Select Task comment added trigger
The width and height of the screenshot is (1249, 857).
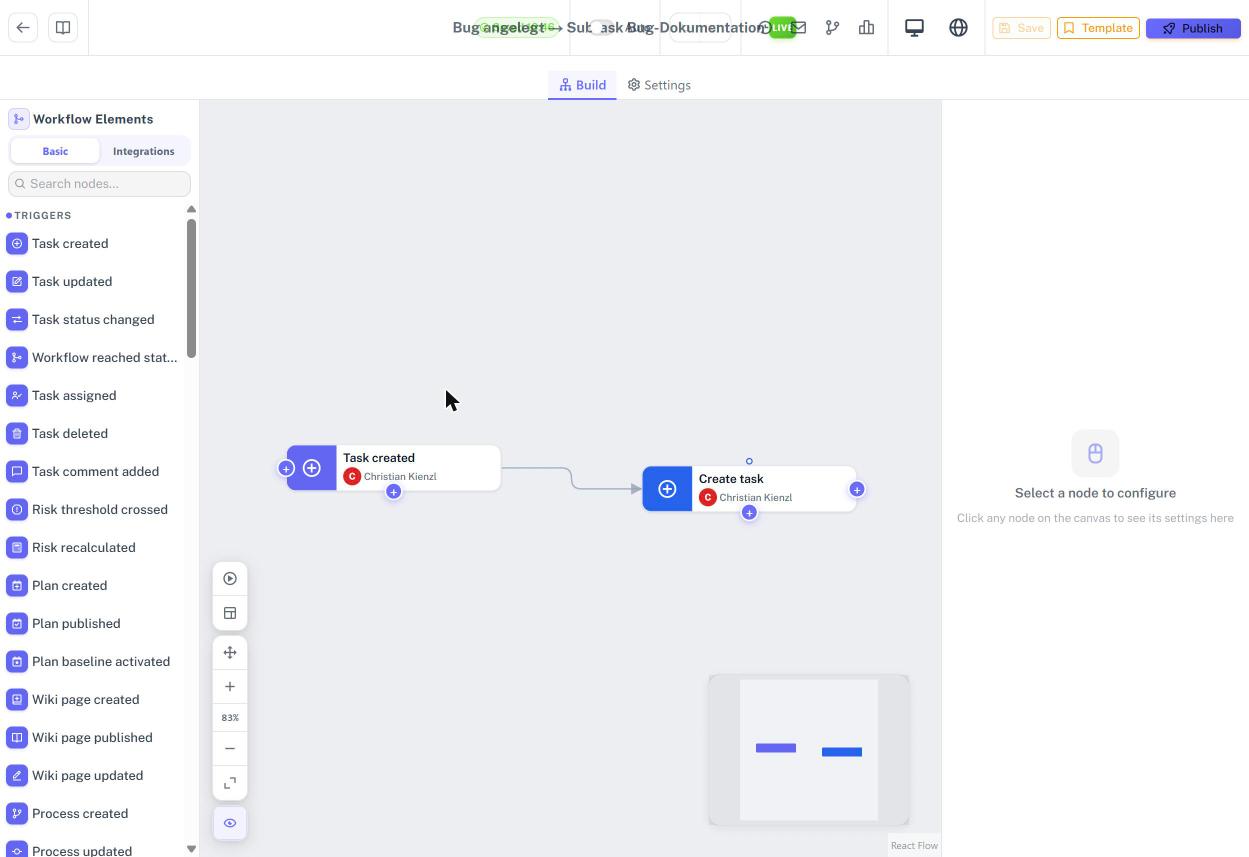tap(92, 472)
